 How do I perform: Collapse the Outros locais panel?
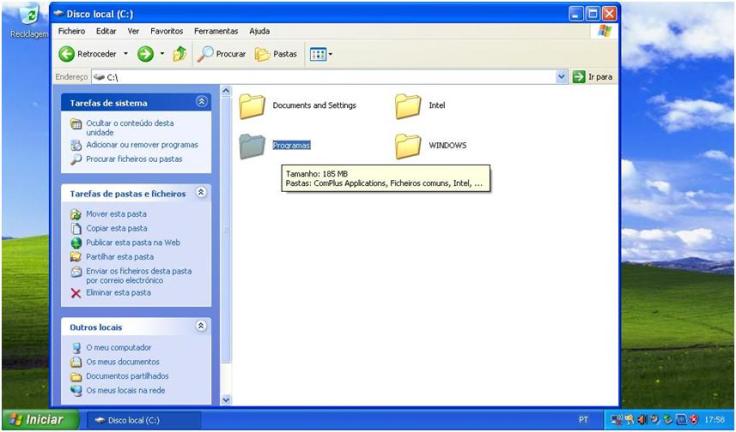(x=202, y=326)
